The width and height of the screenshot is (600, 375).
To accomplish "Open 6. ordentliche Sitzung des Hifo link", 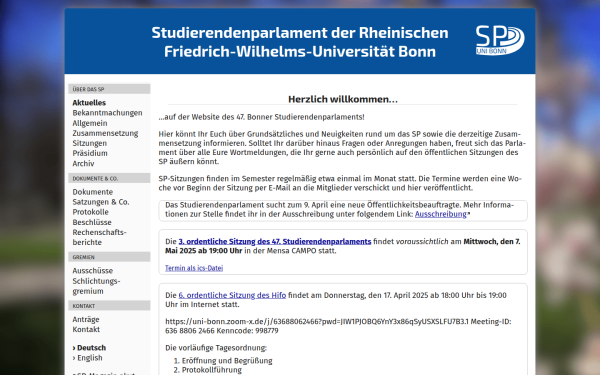I will (232, 295).
